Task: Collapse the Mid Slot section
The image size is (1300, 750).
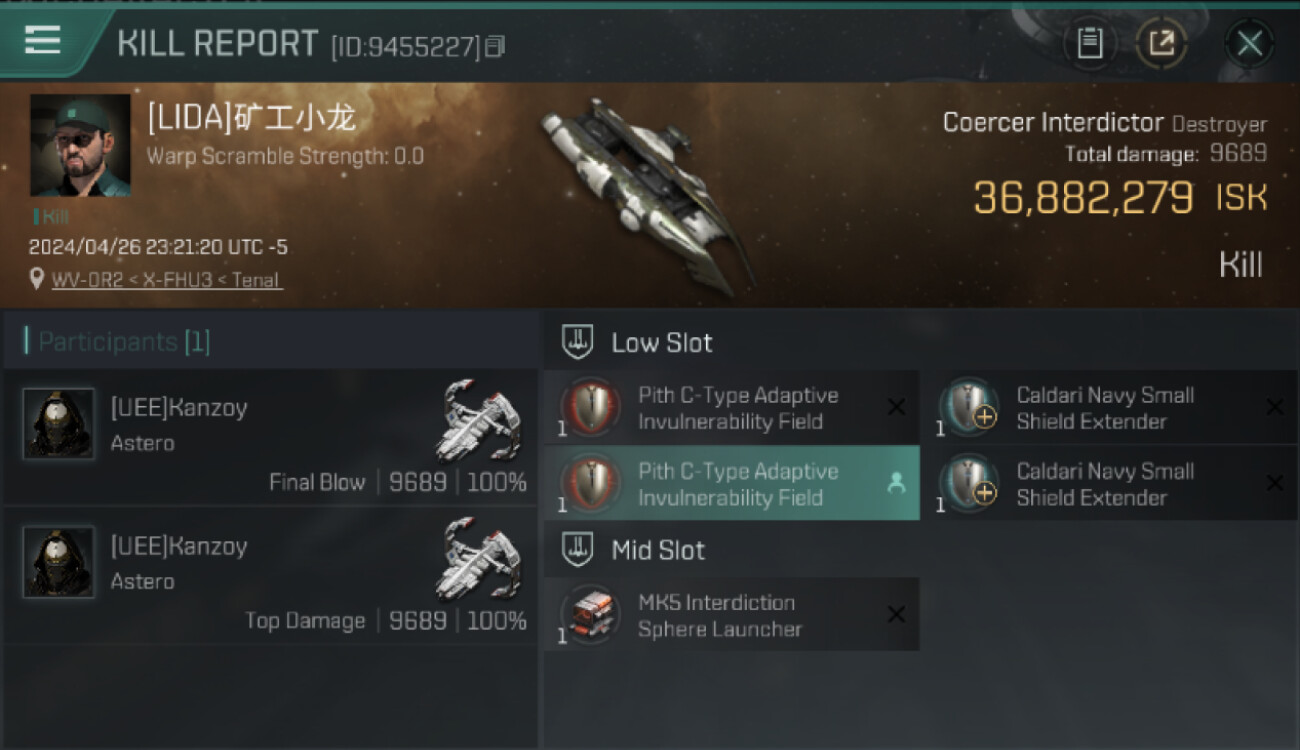Action: tap(578, 549)
